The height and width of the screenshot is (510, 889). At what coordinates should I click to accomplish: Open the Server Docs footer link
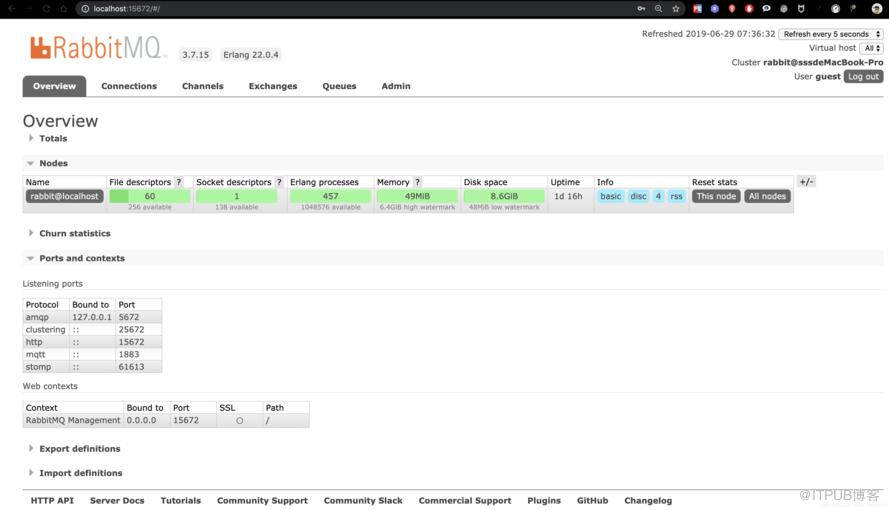coord(117,501)
